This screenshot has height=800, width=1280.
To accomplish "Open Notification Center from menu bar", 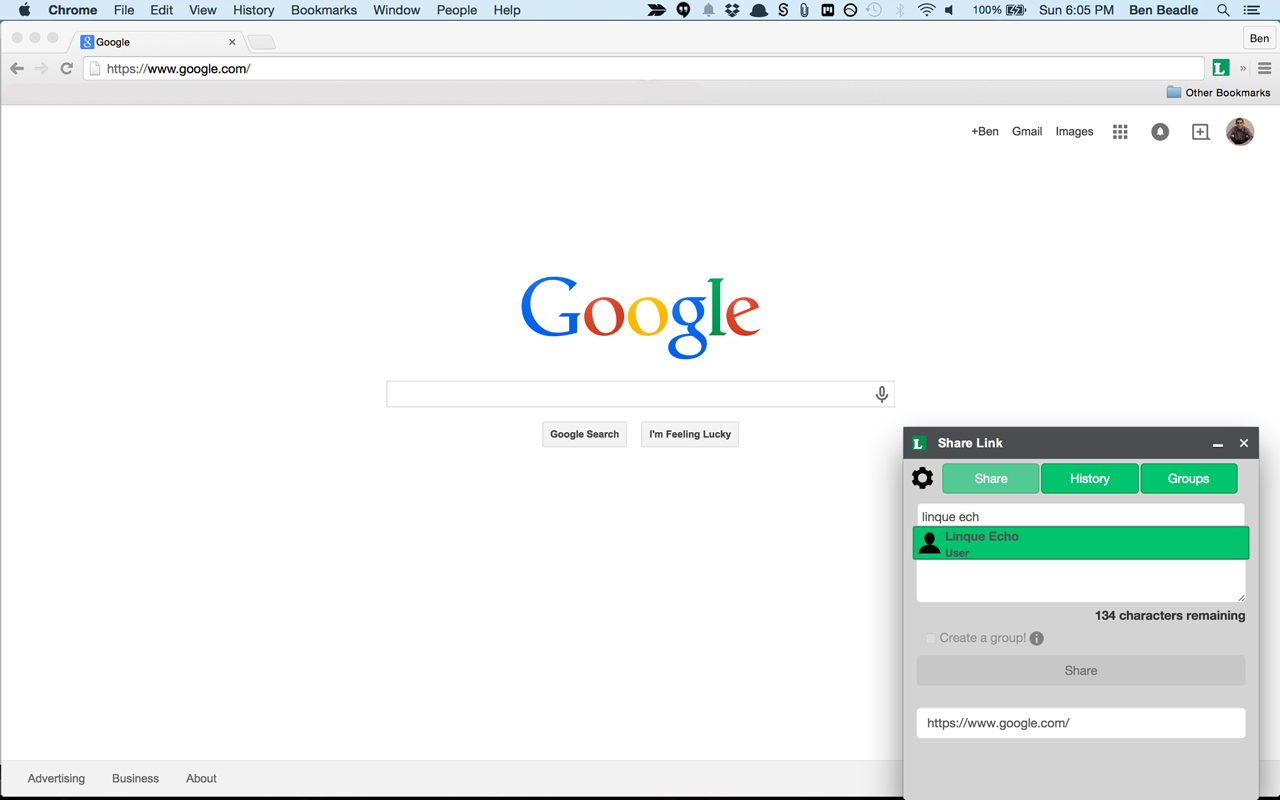I will [x=1251, y=10].
